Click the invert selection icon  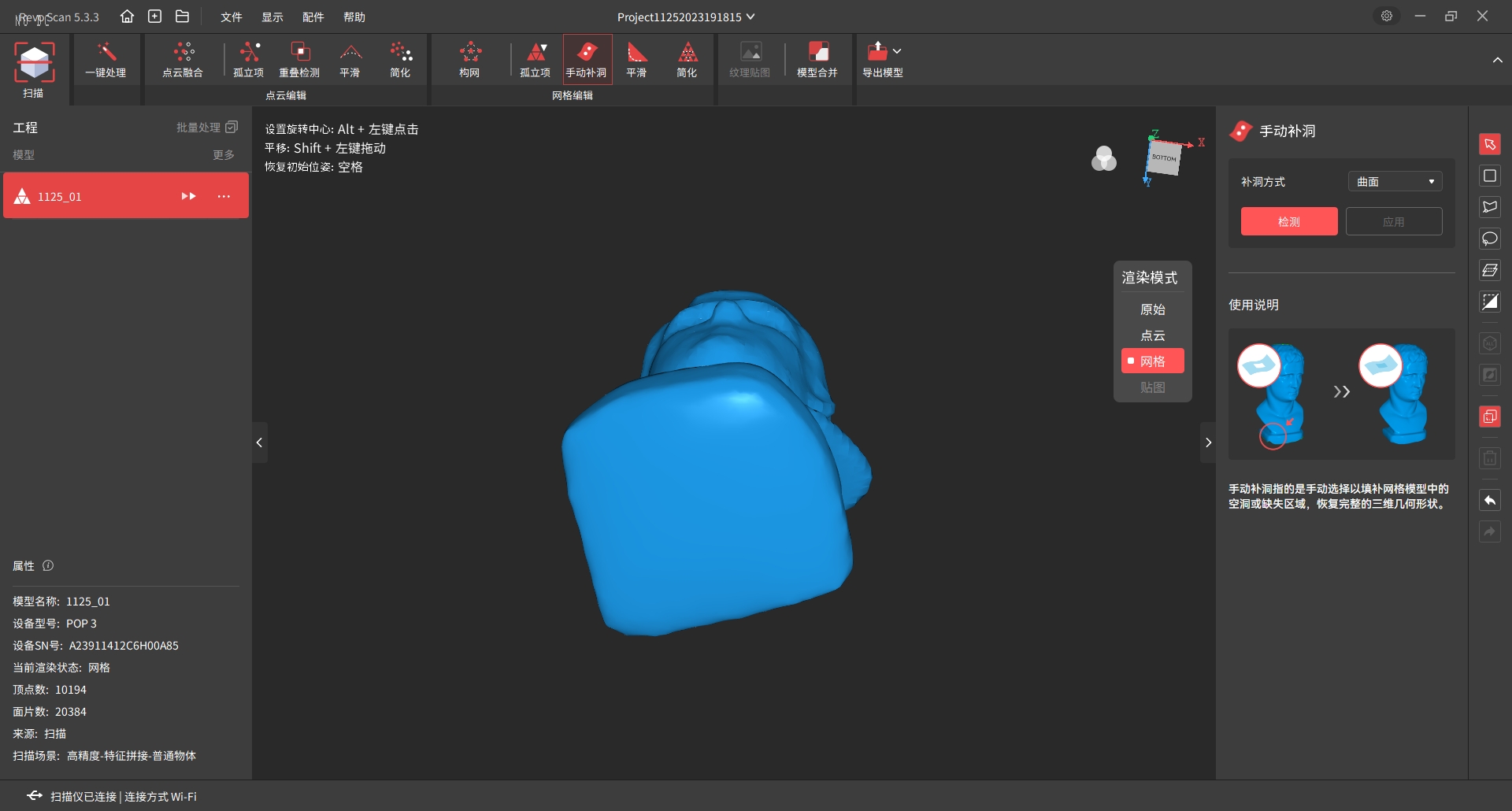coord(1490,302)
